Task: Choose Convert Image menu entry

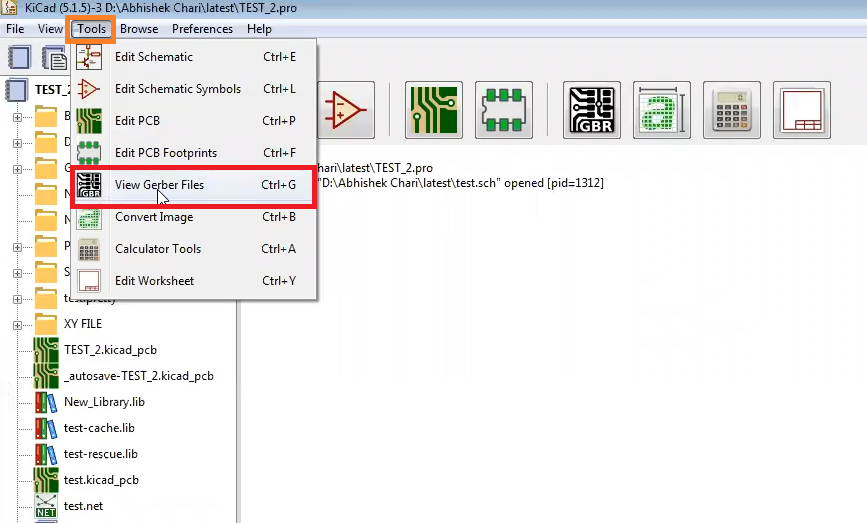Action: coord(194,217)
